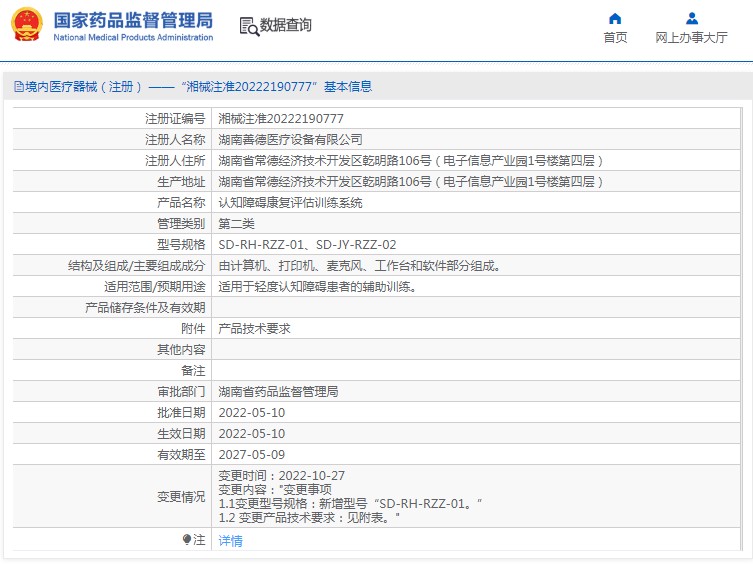Click the 产品名称 label
Viewport: 753px width, 564px height.
(x=181, y=203)
